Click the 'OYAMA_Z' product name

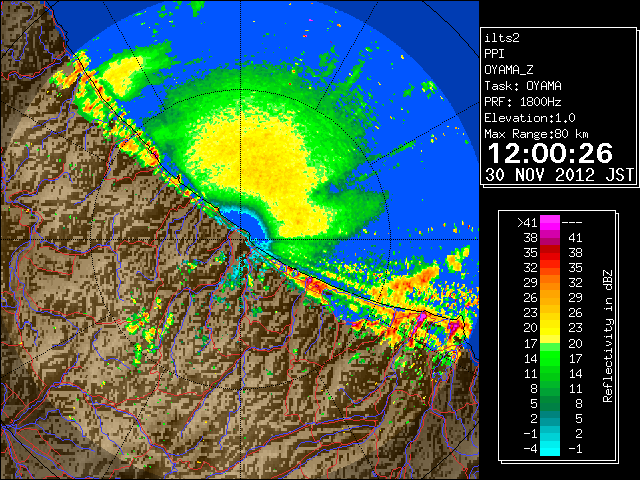[509, 70]
